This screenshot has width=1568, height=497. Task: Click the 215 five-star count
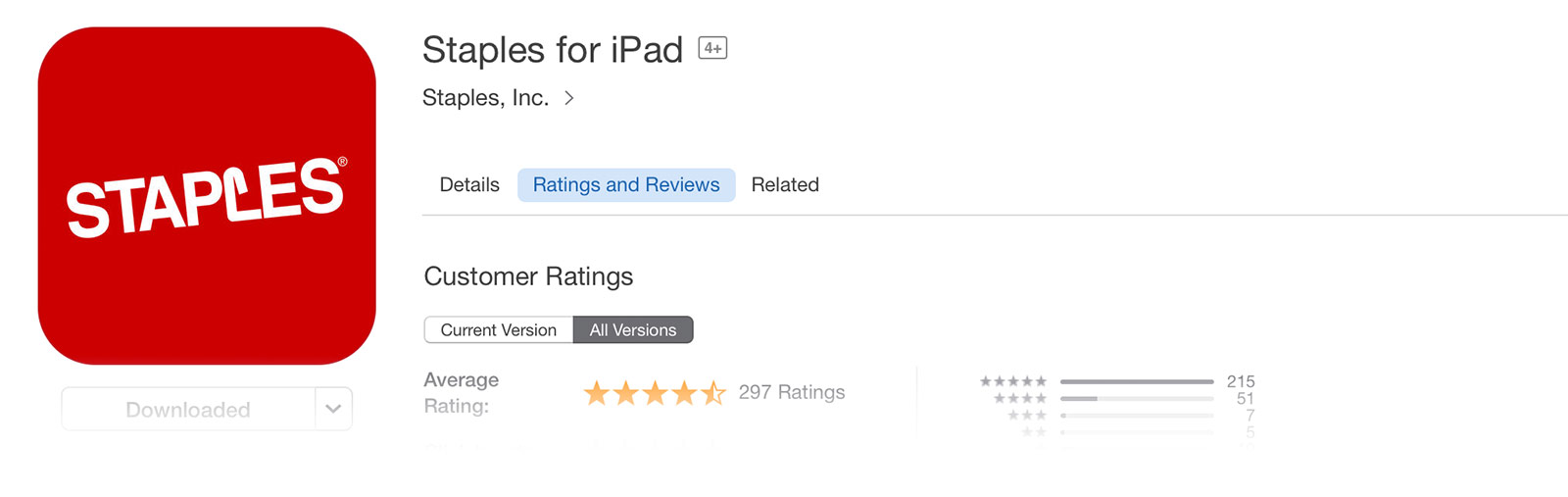[1241, 381]
